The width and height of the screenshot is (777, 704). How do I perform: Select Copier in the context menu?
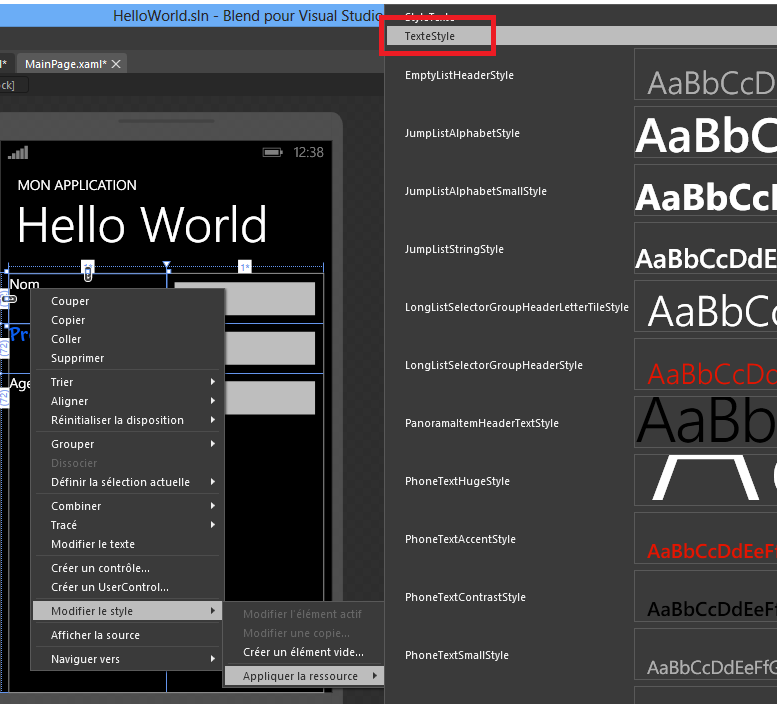pyautogui.click(x=68, y=320)
